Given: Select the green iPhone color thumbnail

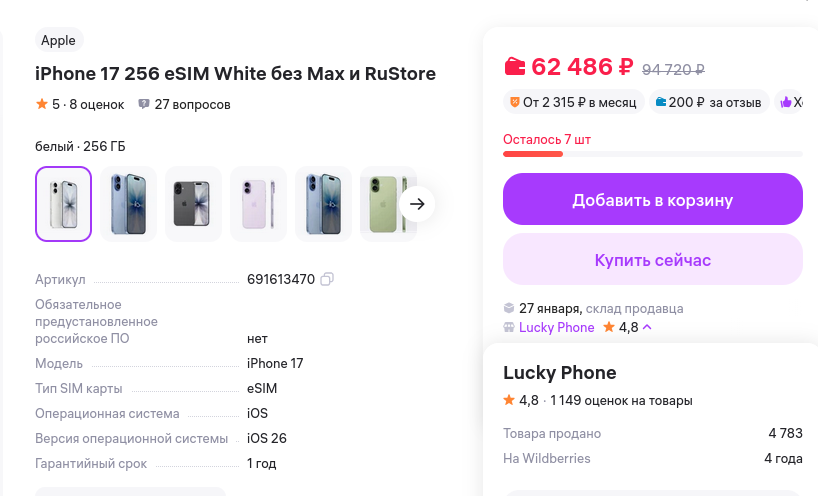Looking at the screenshot, I should 387,204.
